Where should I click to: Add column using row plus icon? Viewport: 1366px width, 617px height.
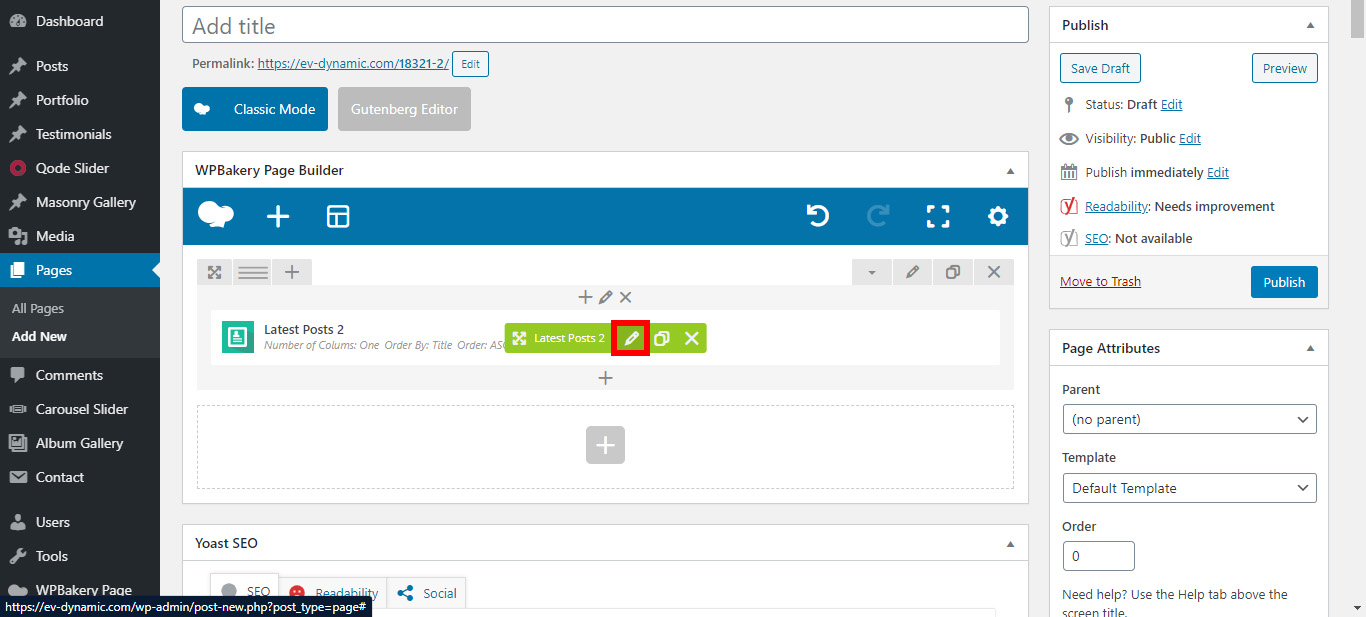[x=292, y=272]
